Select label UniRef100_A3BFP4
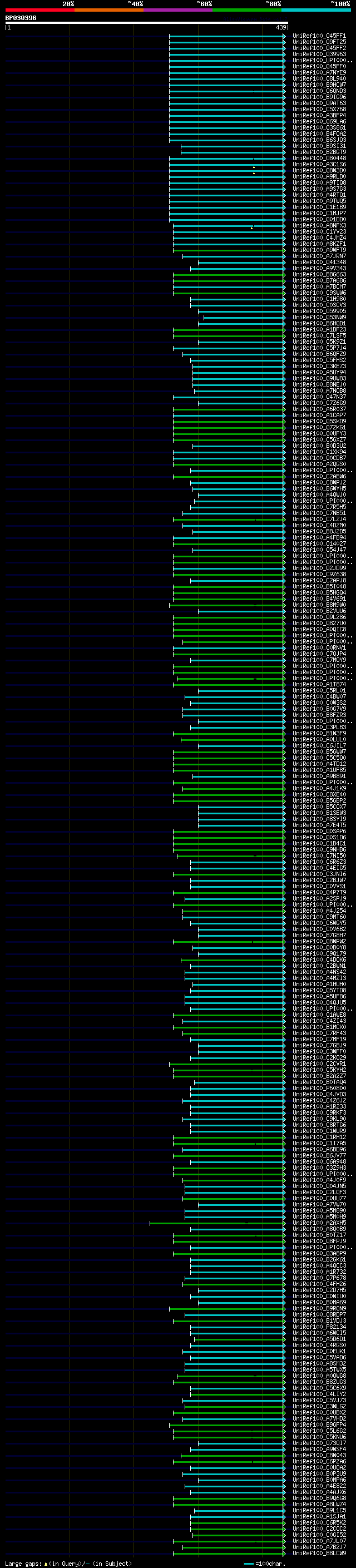This screenshot has width=356, height=1568. point(319,116)
